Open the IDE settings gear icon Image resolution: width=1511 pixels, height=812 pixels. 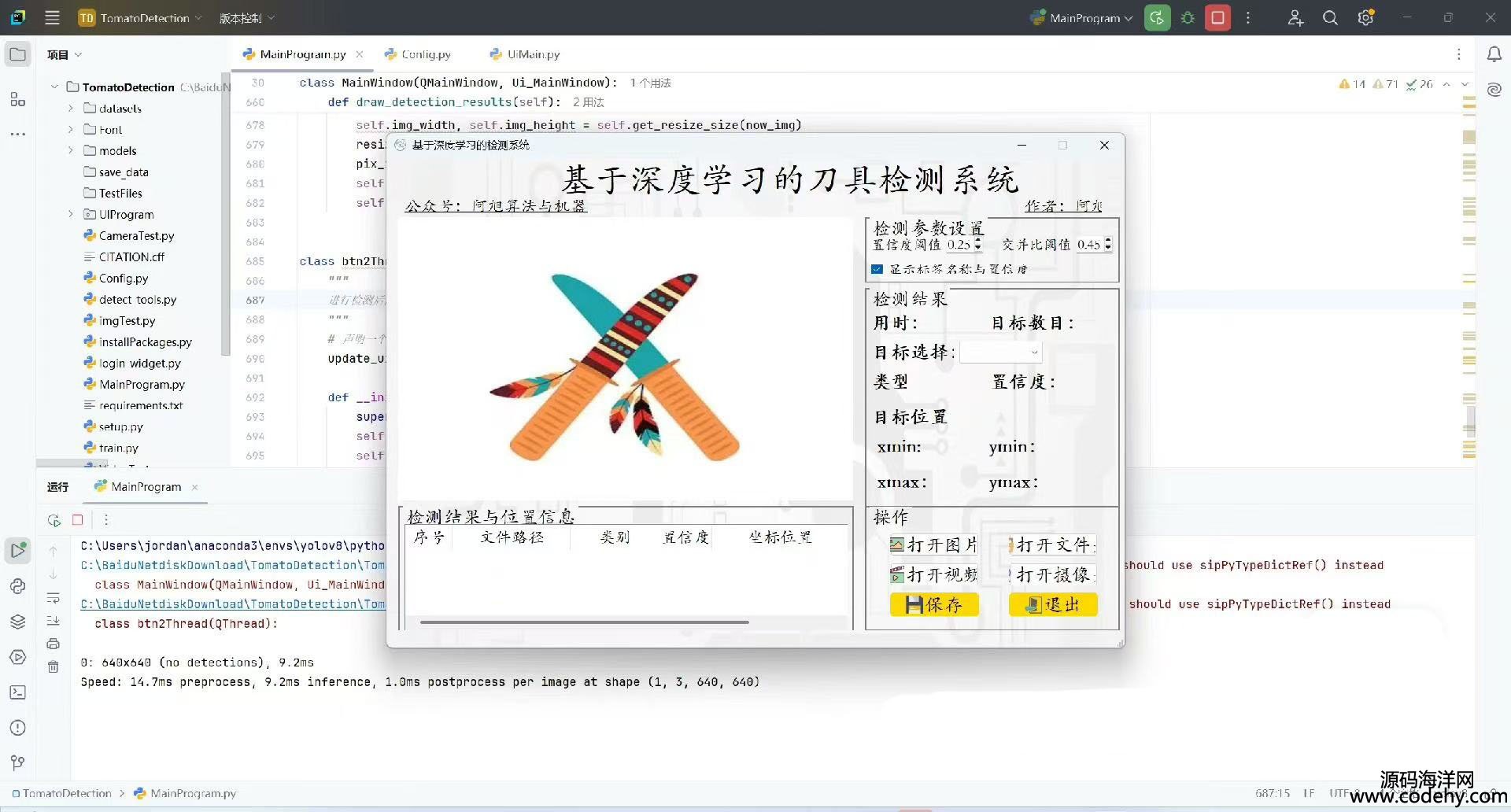1365,18
